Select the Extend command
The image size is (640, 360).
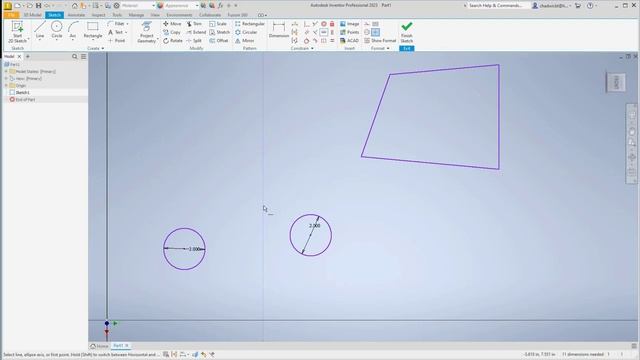[x=196, y=32]
